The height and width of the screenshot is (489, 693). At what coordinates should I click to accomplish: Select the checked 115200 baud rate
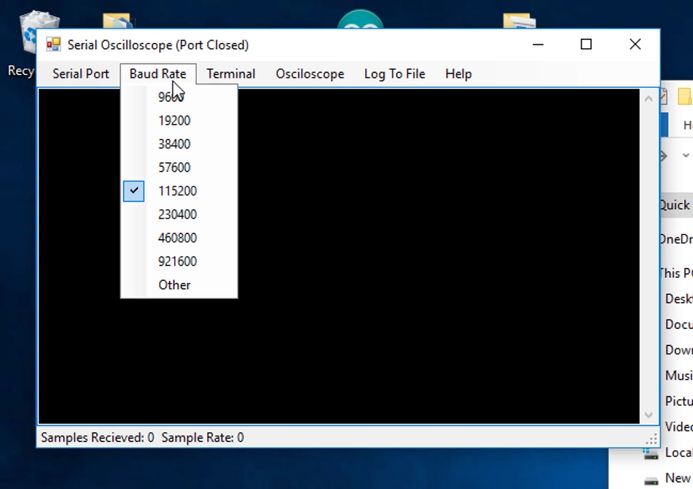tap(179, 191)
